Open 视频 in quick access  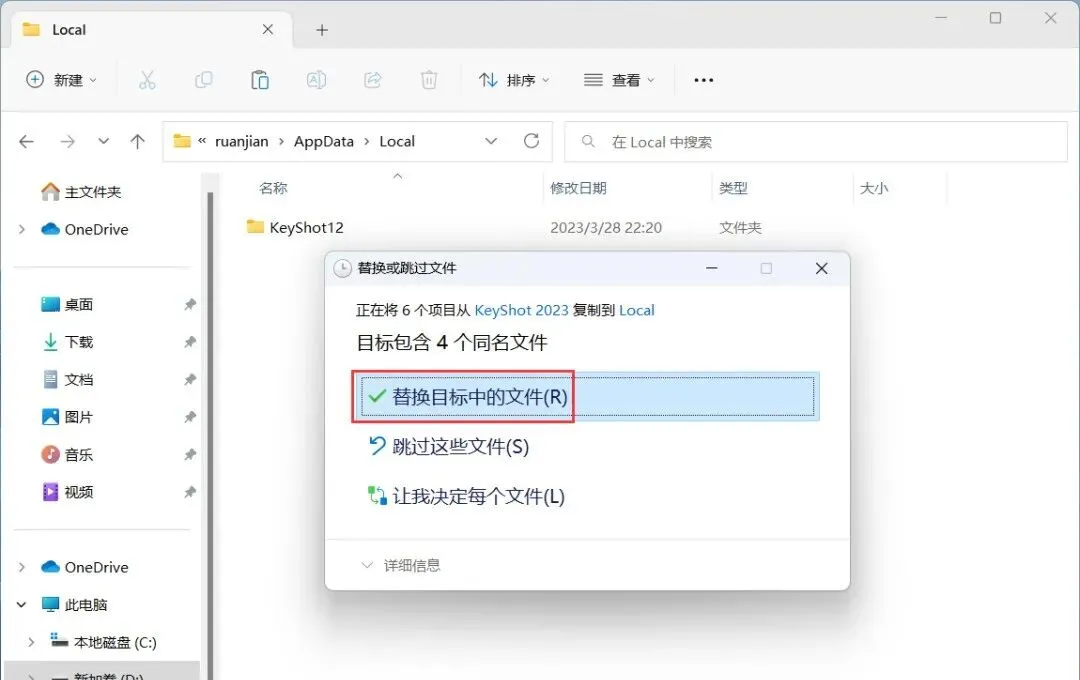(x=68, y=492)
